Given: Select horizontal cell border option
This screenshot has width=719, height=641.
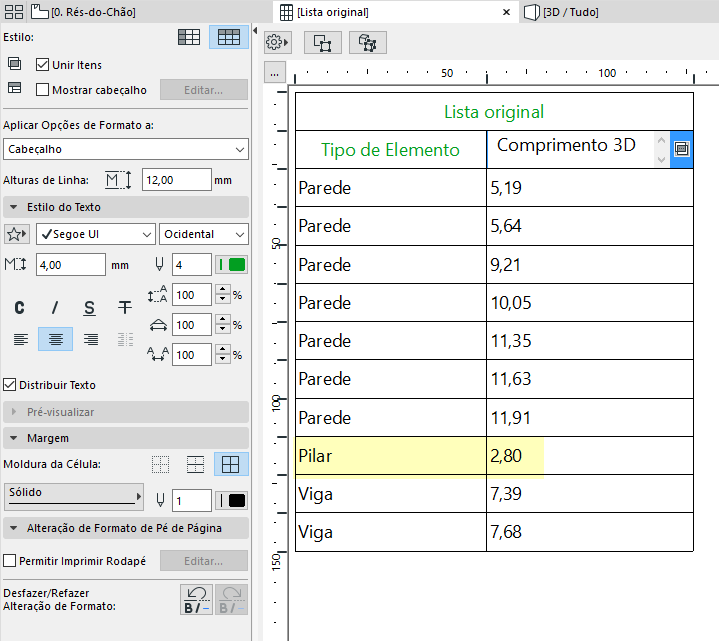Looking at the screenshot, I should coord(196,464).
